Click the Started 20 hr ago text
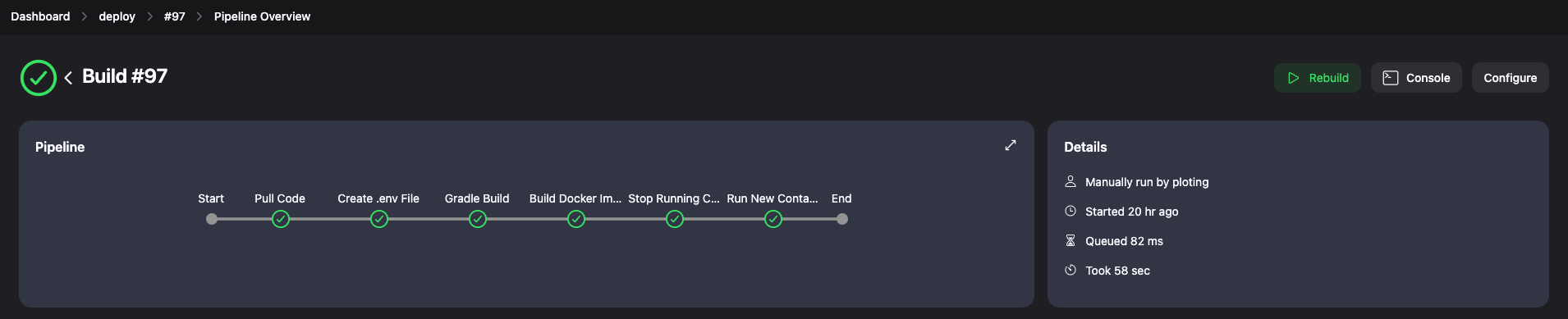 [1132, 212]
